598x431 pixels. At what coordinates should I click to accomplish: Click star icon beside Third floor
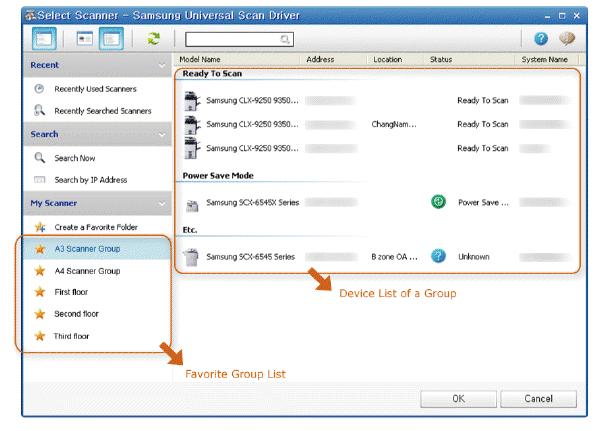click(x=40, y=336)
